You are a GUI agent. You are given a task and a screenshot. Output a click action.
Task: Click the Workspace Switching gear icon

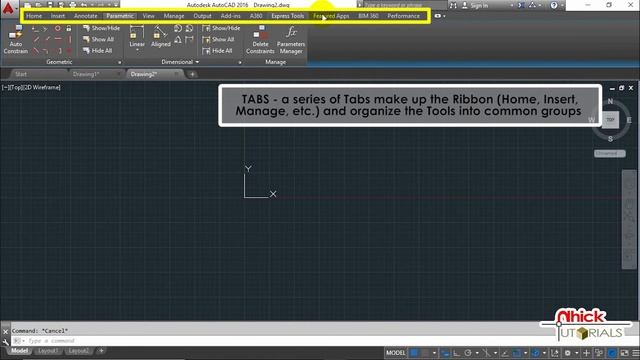click(567, 353)
